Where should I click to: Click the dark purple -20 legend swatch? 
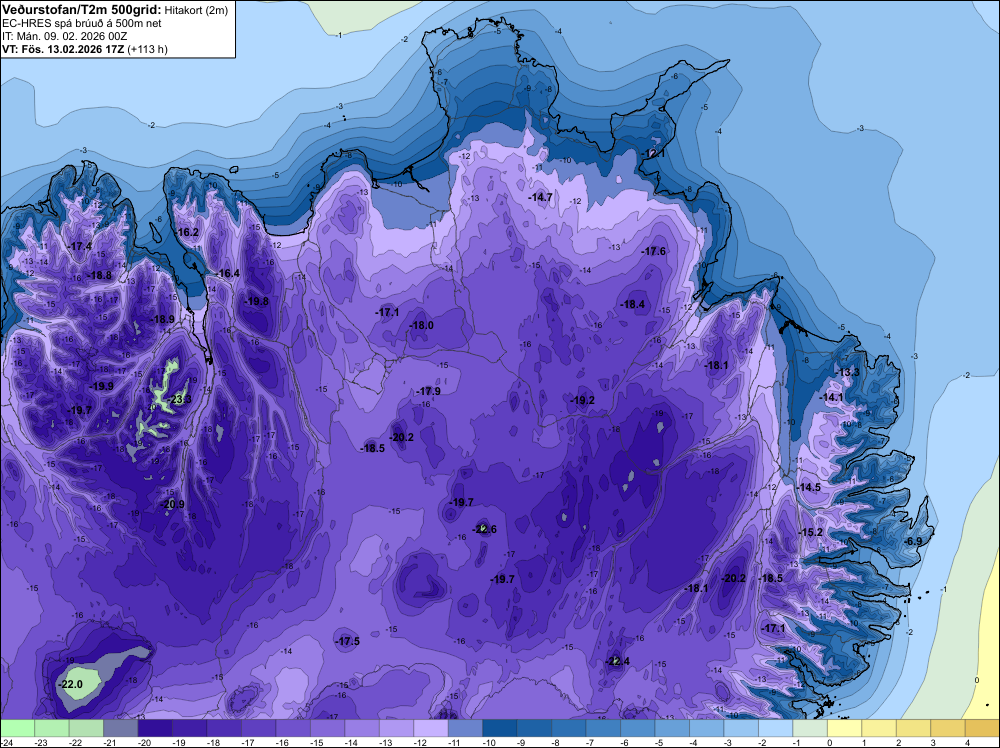point(155,728)
